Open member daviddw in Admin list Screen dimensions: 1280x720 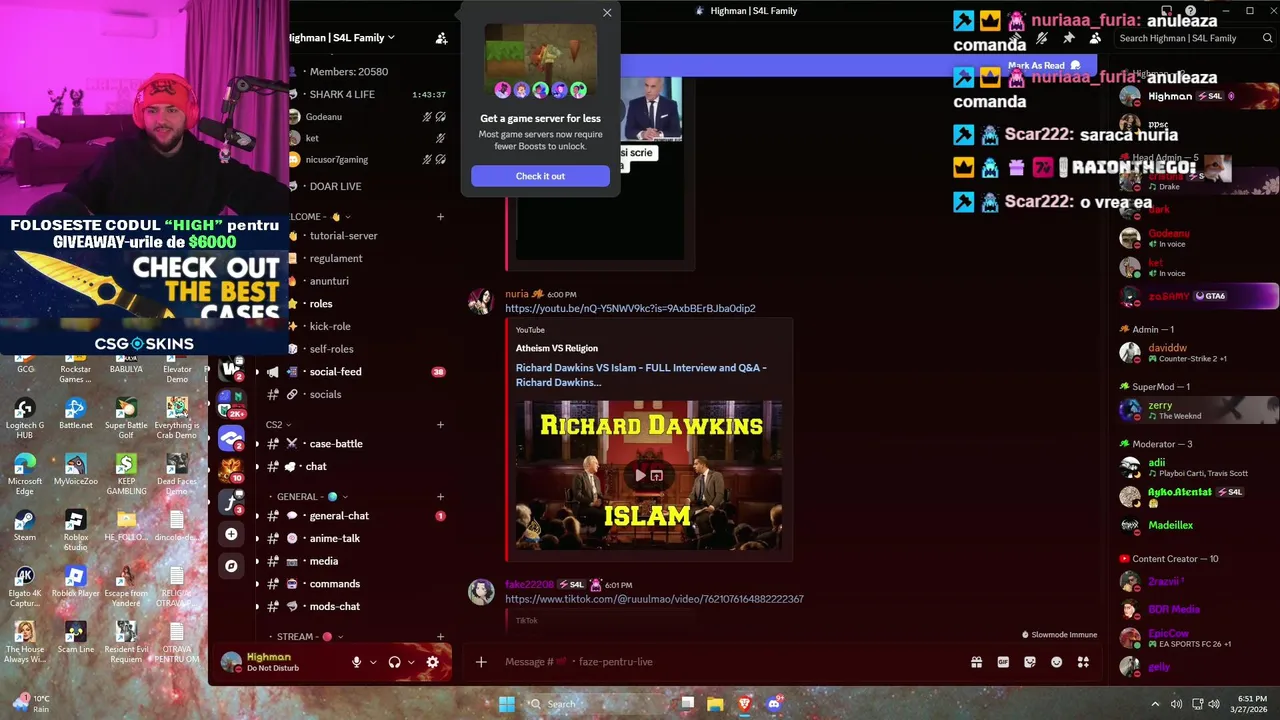pos(1198,353)
